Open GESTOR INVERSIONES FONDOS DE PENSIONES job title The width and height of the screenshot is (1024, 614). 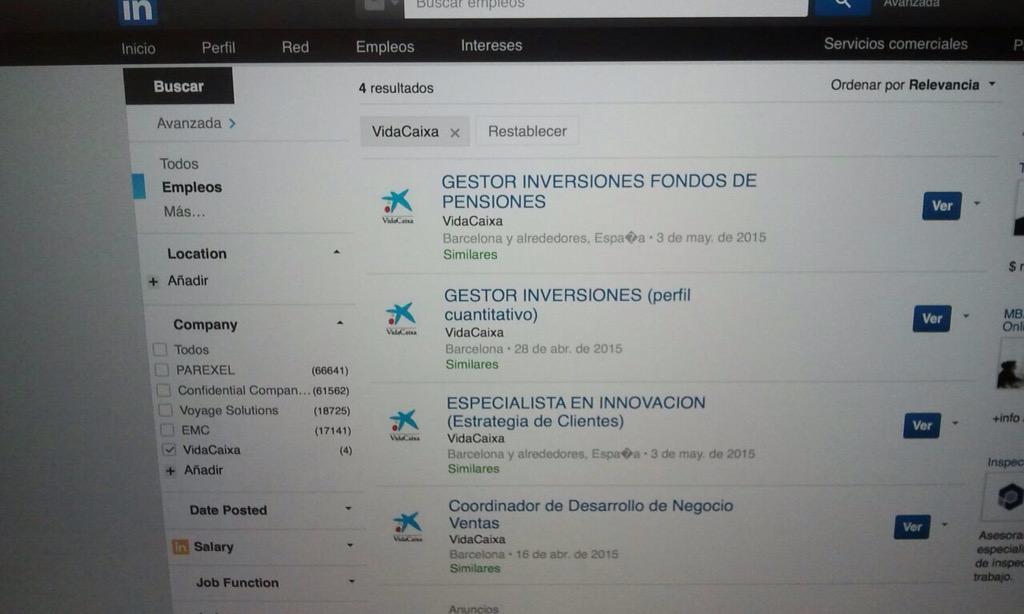pyautogui.click(x=599, y=191)
